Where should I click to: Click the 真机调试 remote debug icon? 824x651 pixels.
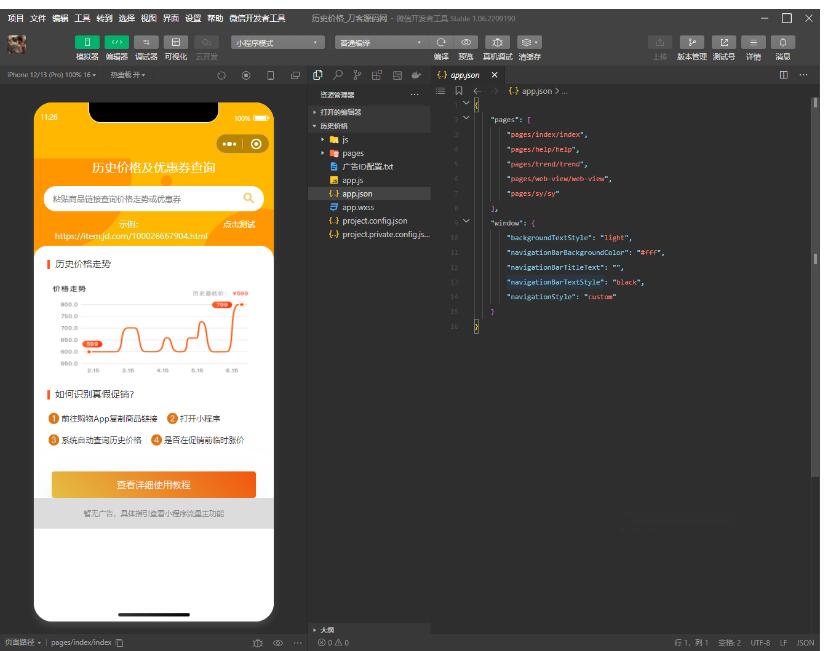tap(497, 42)
